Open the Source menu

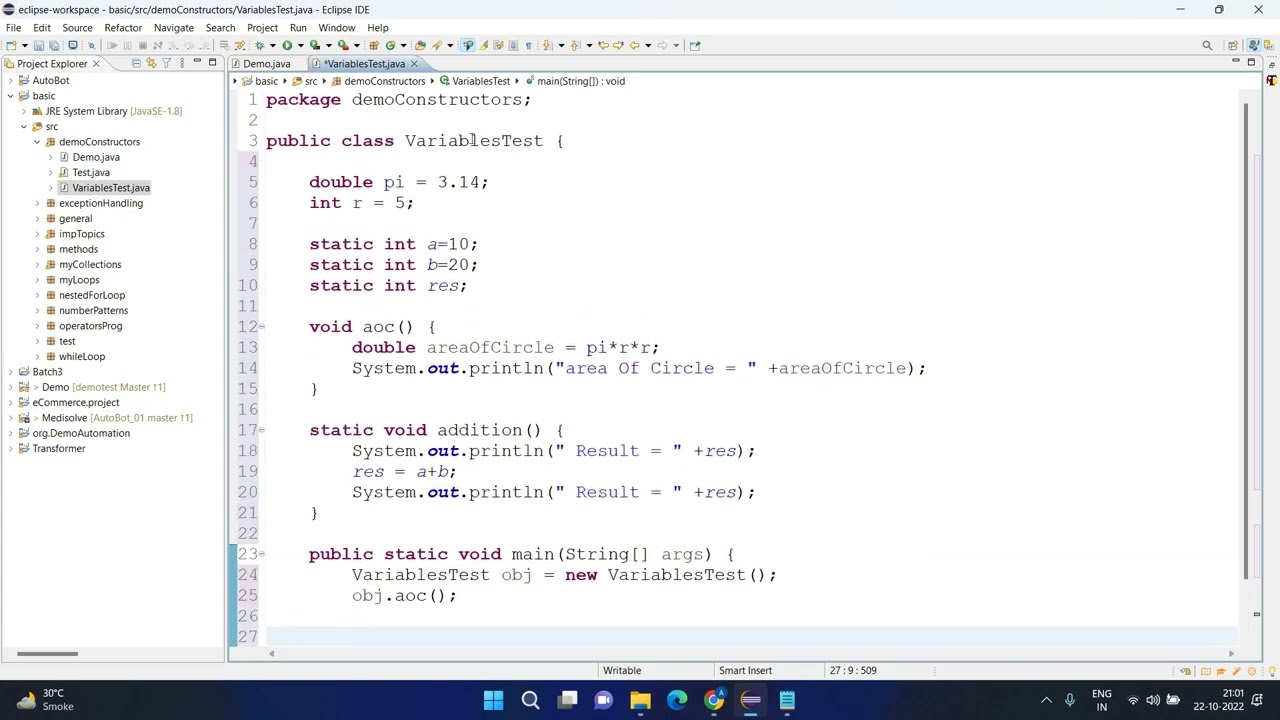click(77, 28)
